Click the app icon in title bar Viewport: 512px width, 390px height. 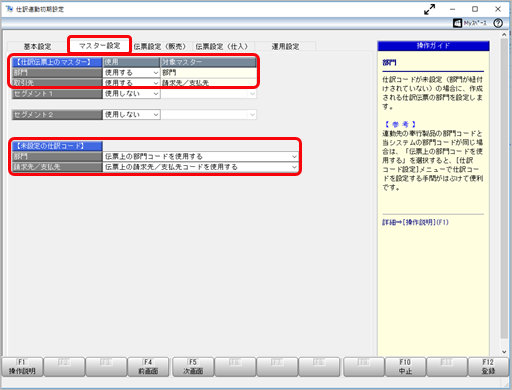[x=9, y=9]
